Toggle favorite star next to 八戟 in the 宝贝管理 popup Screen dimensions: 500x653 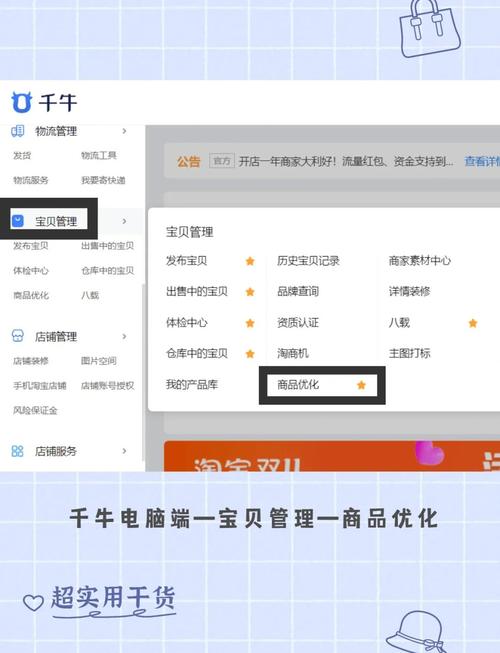click(x=473, y=323)
